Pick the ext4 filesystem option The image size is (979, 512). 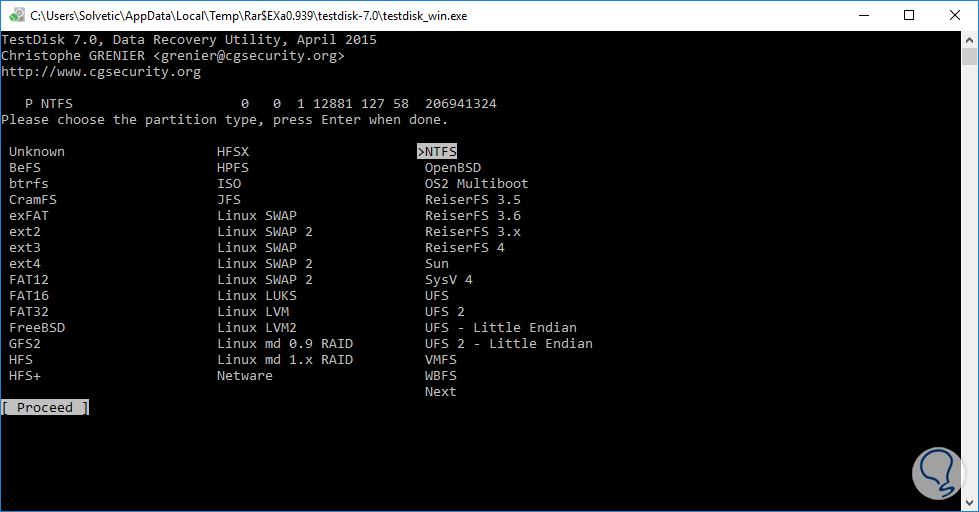click(25, 264)
